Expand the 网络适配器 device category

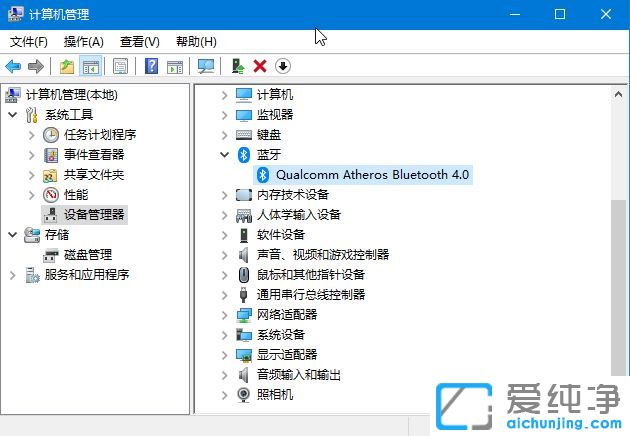224,315
